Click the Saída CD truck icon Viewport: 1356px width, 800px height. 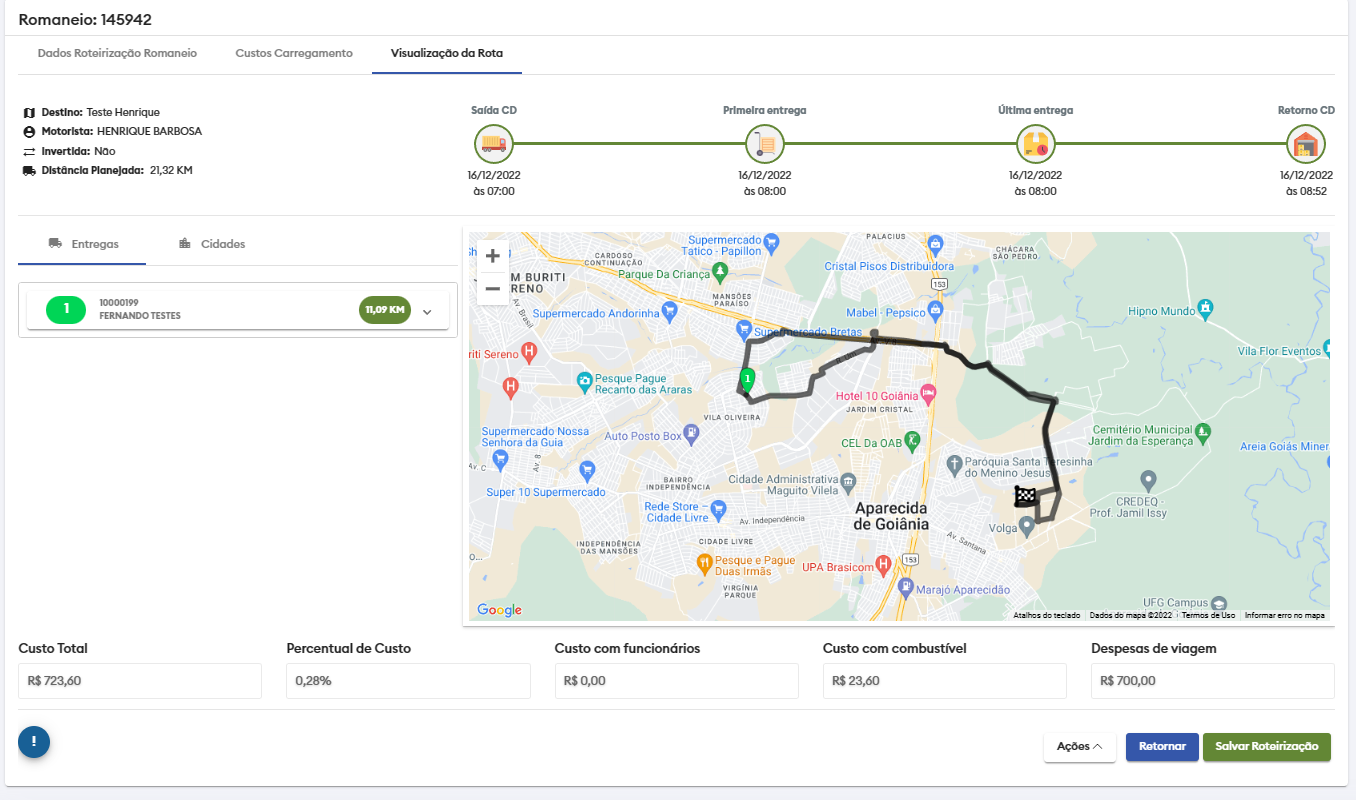coord(494,144)
